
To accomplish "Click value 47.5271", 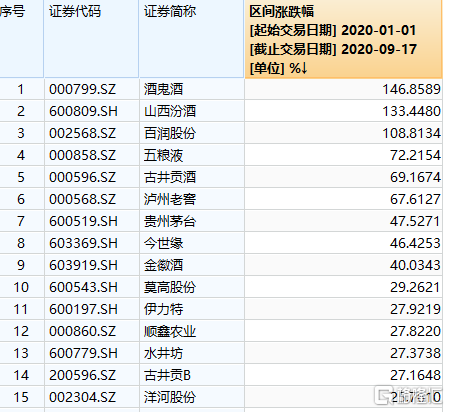I will 415,221.
